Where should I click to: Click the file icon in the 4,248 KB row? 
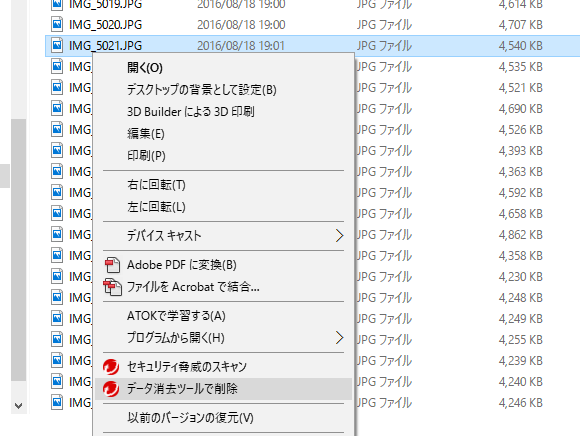pyautogui.click(x=57, y=297)
